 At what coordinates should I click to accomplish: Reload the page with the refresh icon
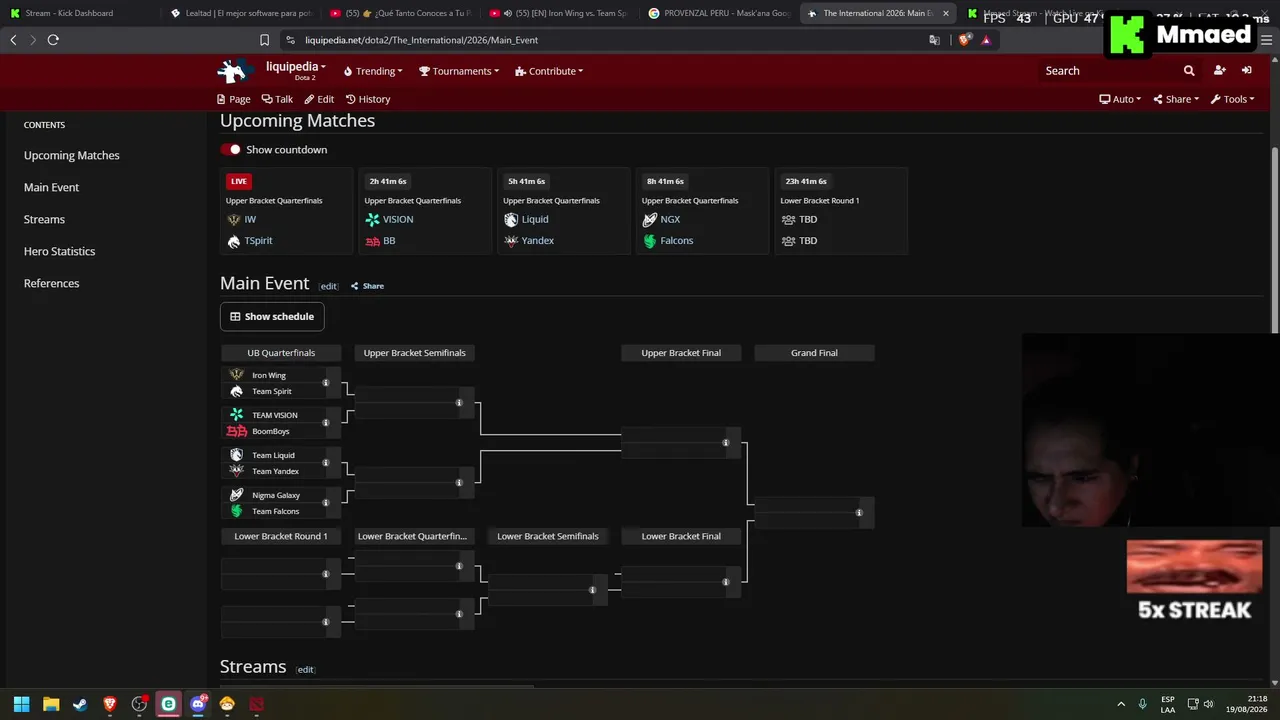(53, 40)
